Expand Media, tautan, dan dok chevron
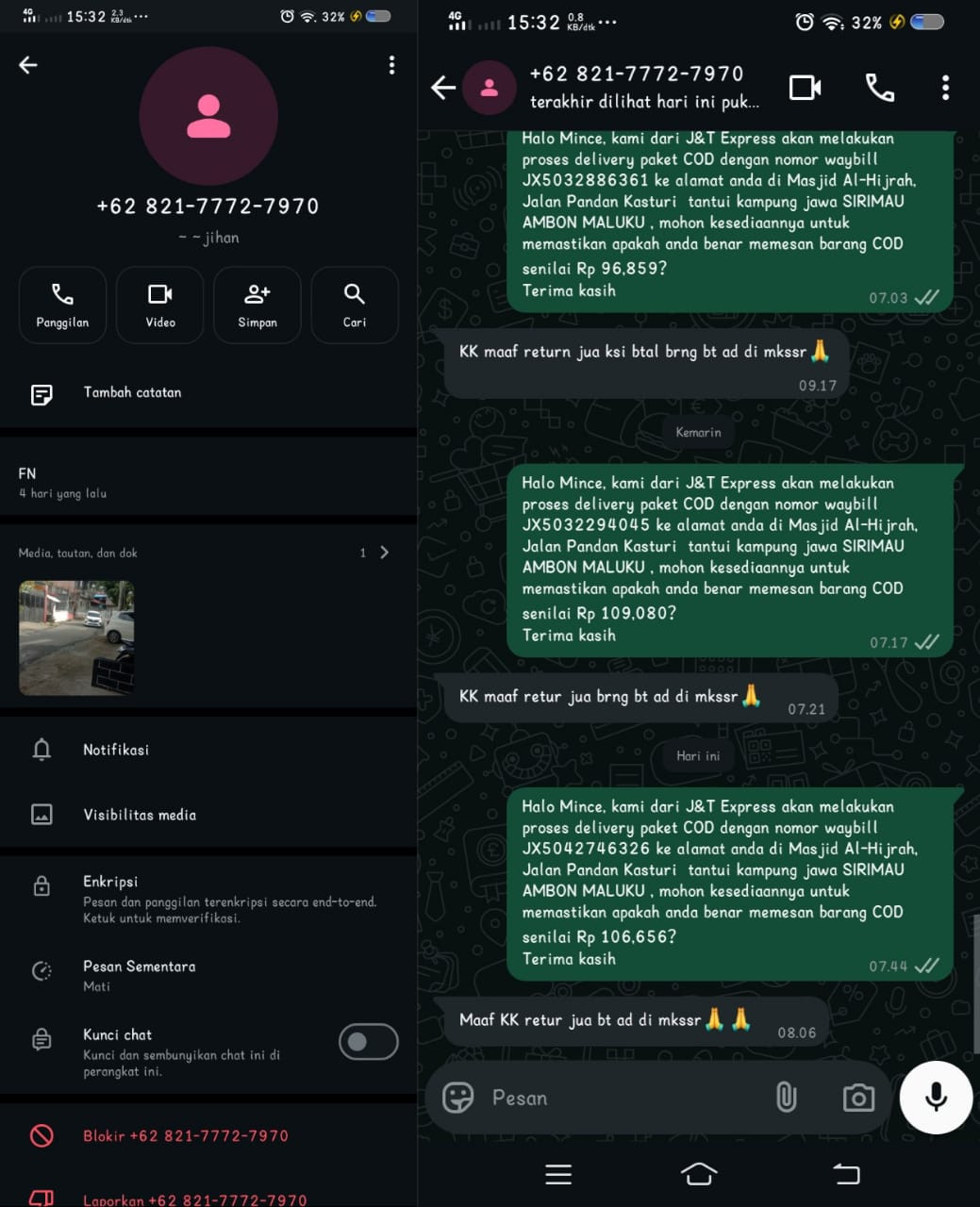980x1207 pixels. [384, 553]
